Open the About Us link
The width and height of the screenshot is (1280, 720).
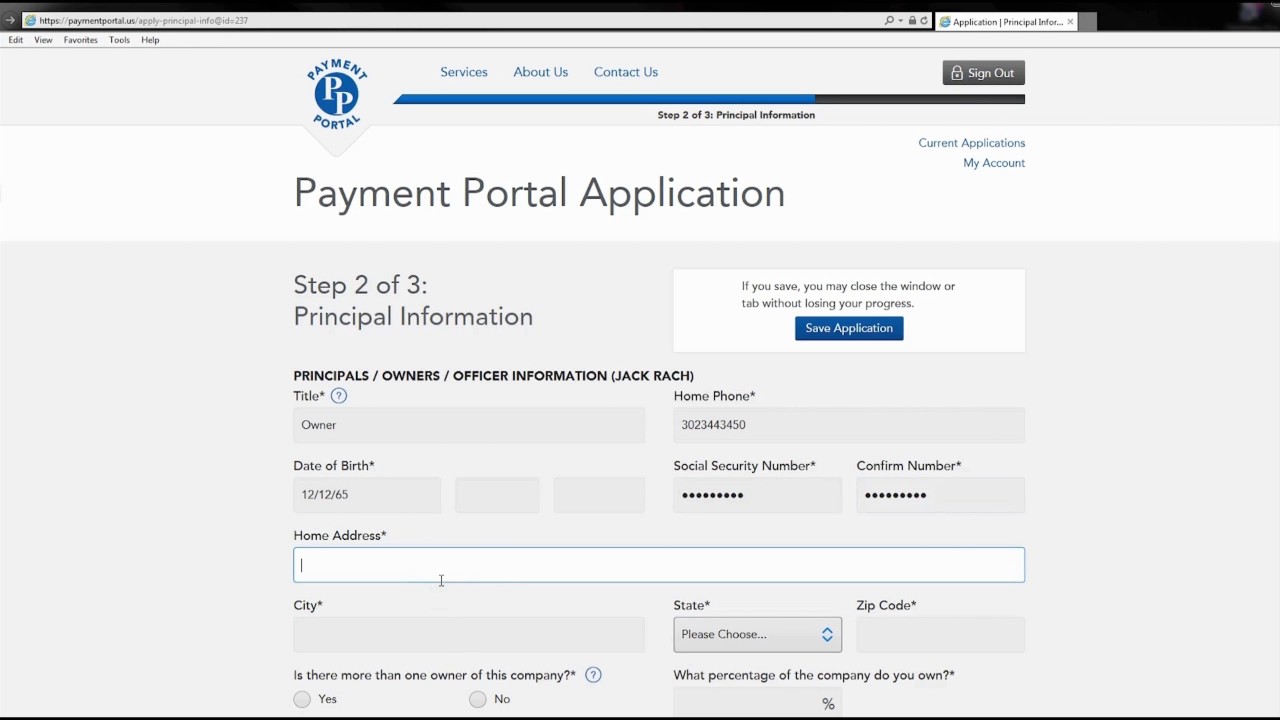pyautogui.click(x=540, y=72)
